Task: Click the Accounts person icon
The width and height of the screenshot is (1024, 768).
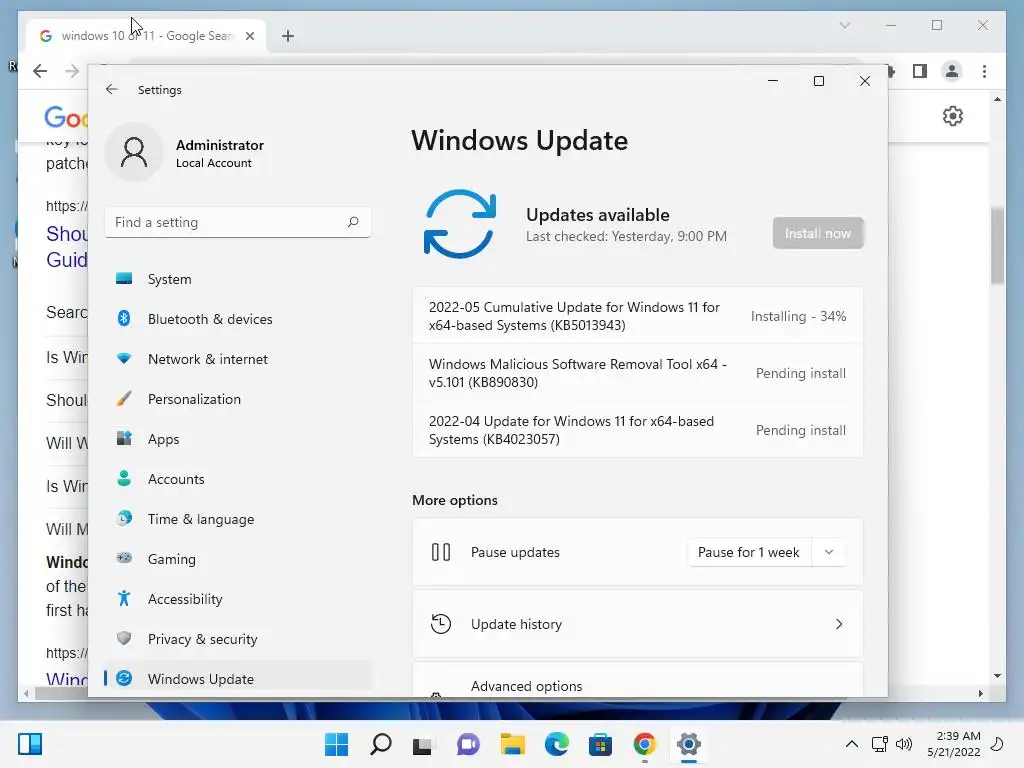Action: tap(124, 478)
